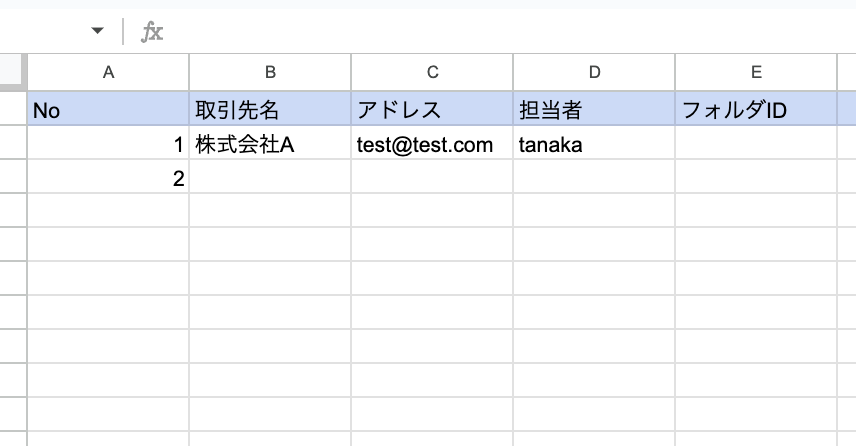This screenshot has width=856, height=446.
Task: Select column E header
Action: [756, 71]
